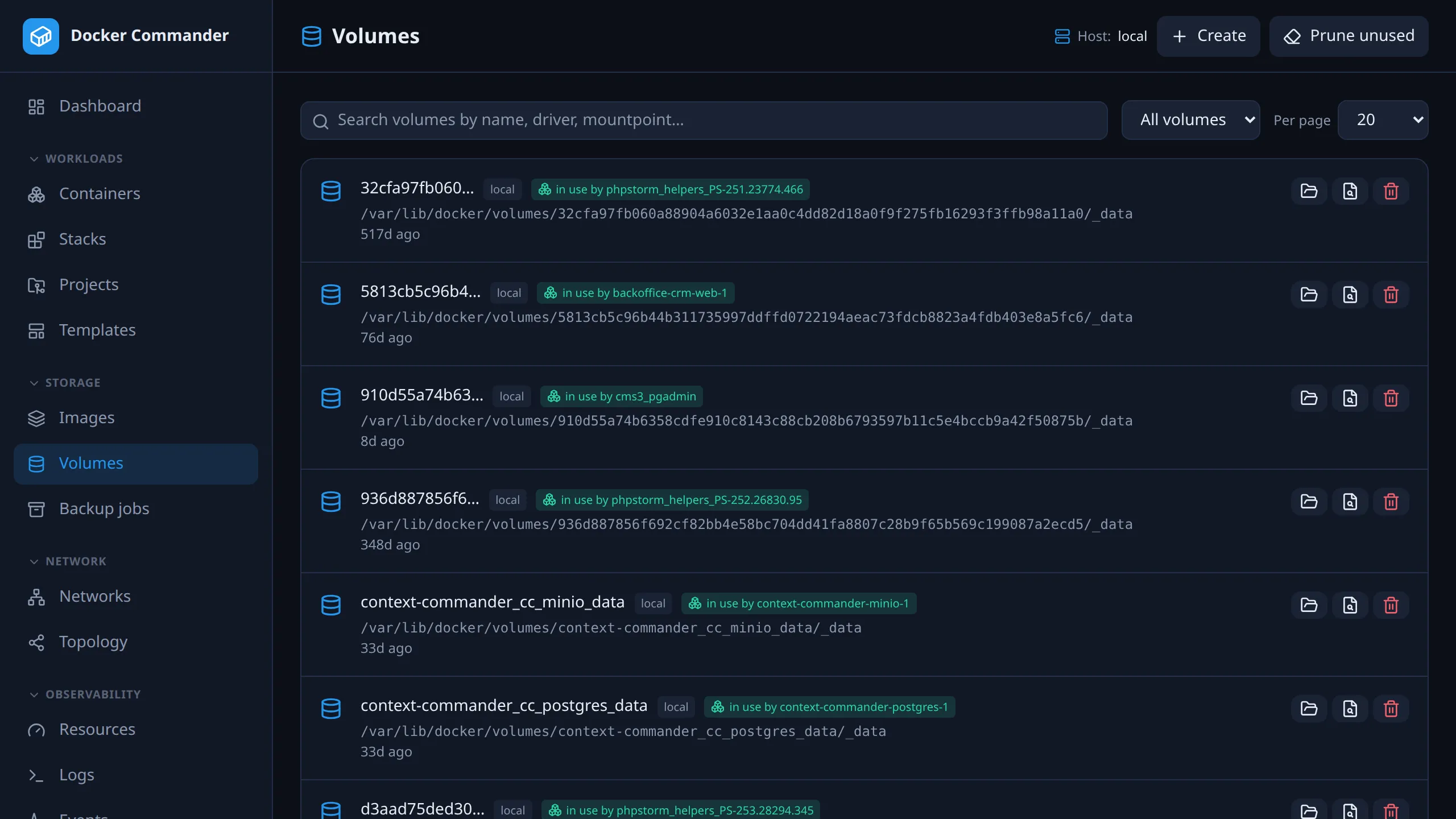Open the Per page dropdown
The height and width of the screenshot is (819, 1456).
(x=1383, y=120)
